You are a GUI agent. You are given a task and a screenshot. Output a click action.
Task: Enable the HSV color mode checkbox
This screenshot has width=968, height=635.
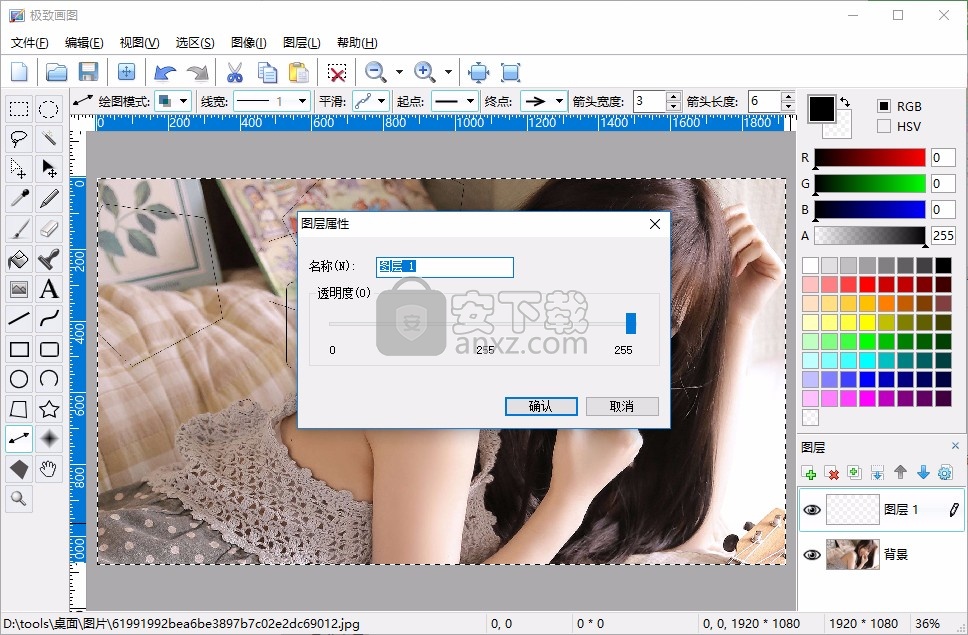tap(884, 127)
